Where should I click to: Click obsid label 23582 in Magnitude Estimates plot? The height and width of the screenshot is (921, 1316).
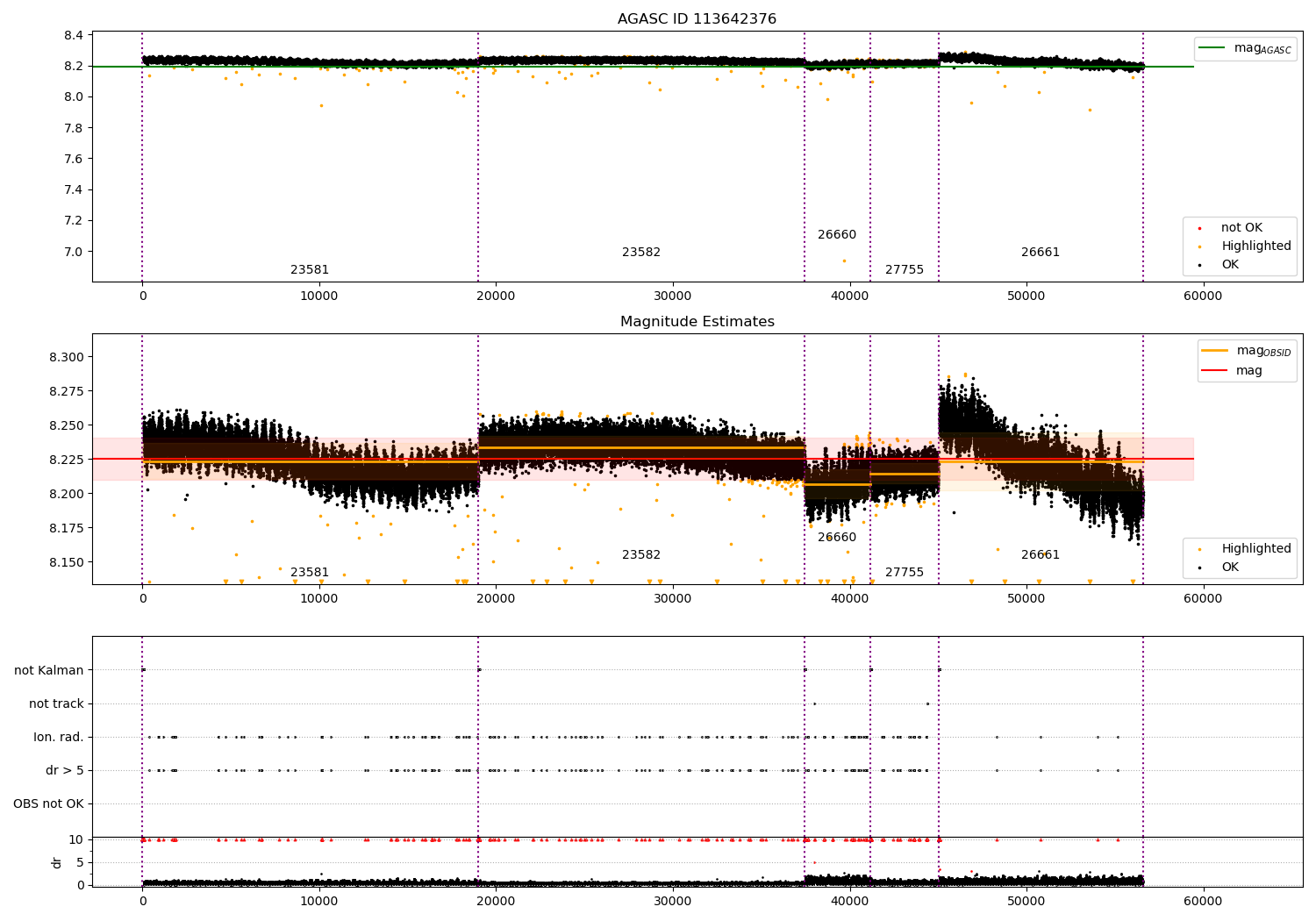[641, 555]
